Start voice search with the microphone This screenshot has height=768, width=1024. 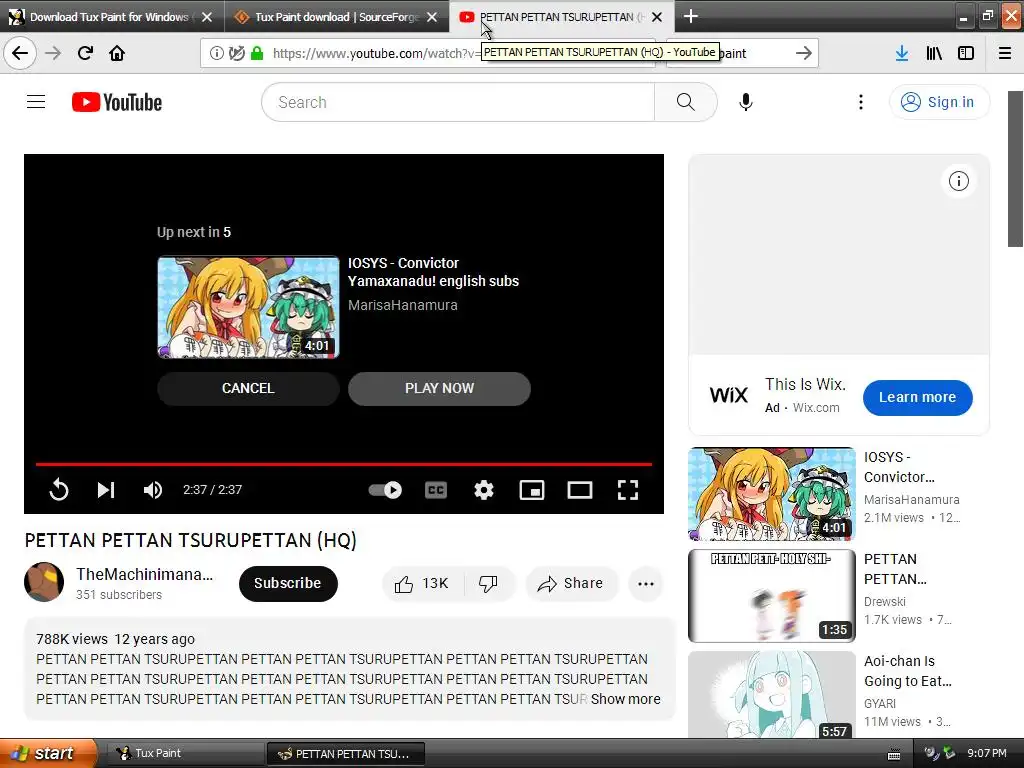click(746, 102)
